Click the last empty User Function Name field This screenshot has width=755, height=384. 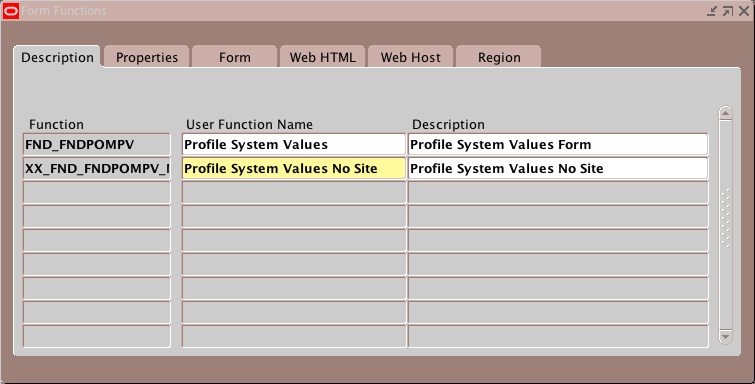[x=294, y=336]
